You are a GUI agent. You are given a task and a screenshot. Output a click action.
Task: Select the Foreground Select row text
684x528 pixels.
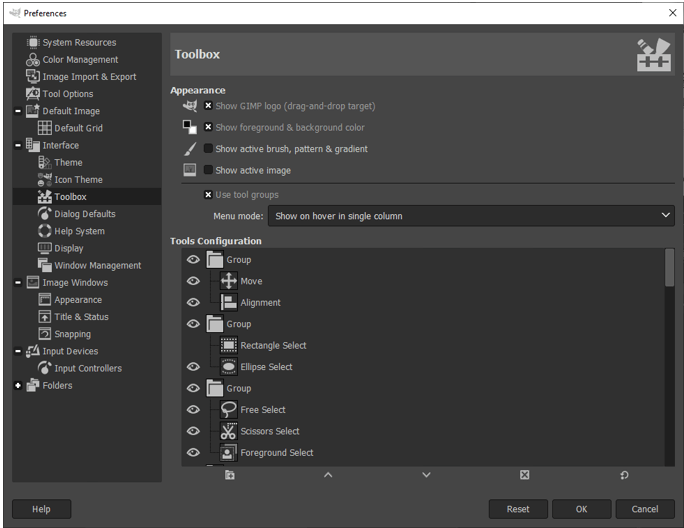277,453
